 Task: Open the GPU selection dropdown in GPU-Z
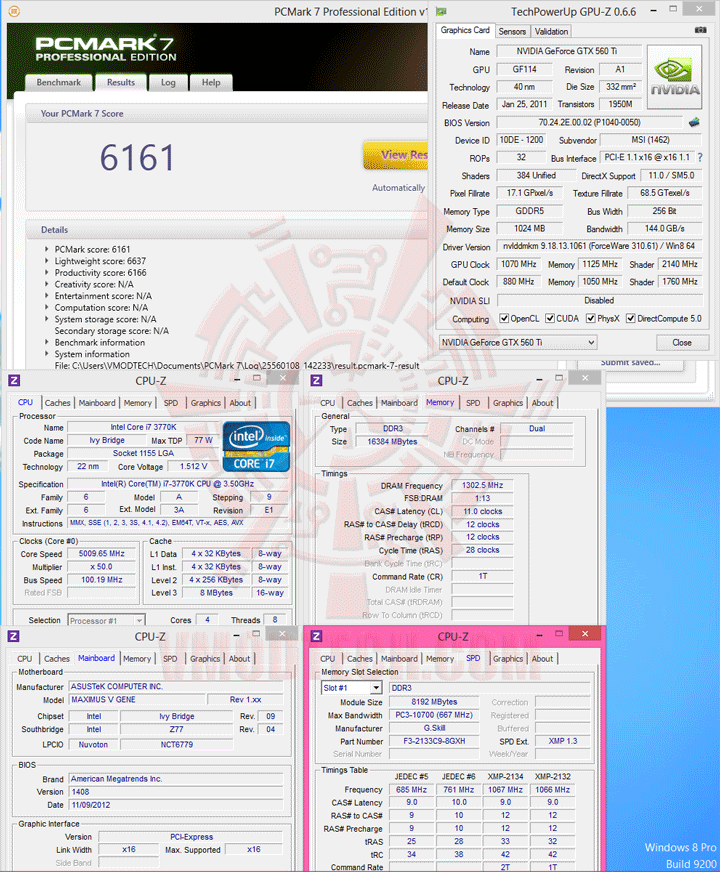click(x=518, y=343)
